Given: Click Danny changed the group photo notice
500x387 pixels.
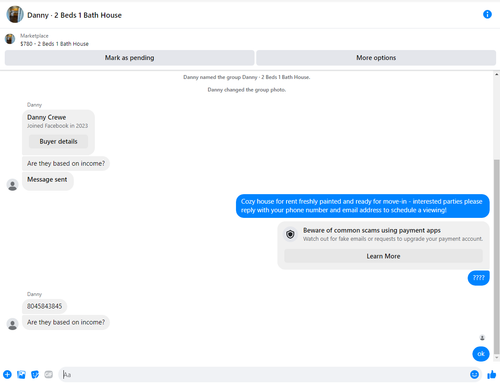Looking at the screenshot, I should [x=247, y=90].
